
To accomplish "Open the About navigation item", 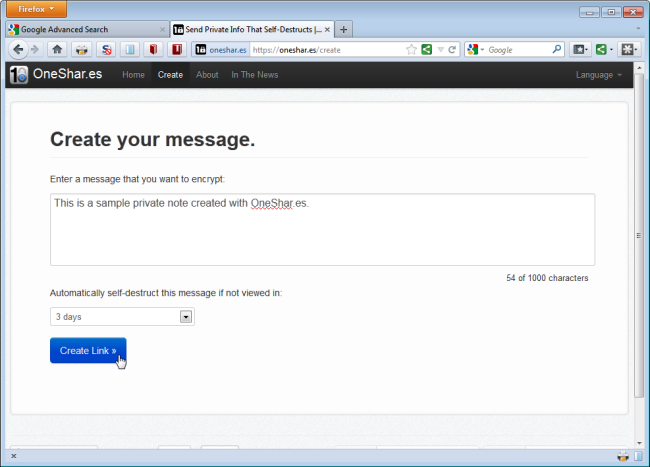I will [x=207, y=75].
